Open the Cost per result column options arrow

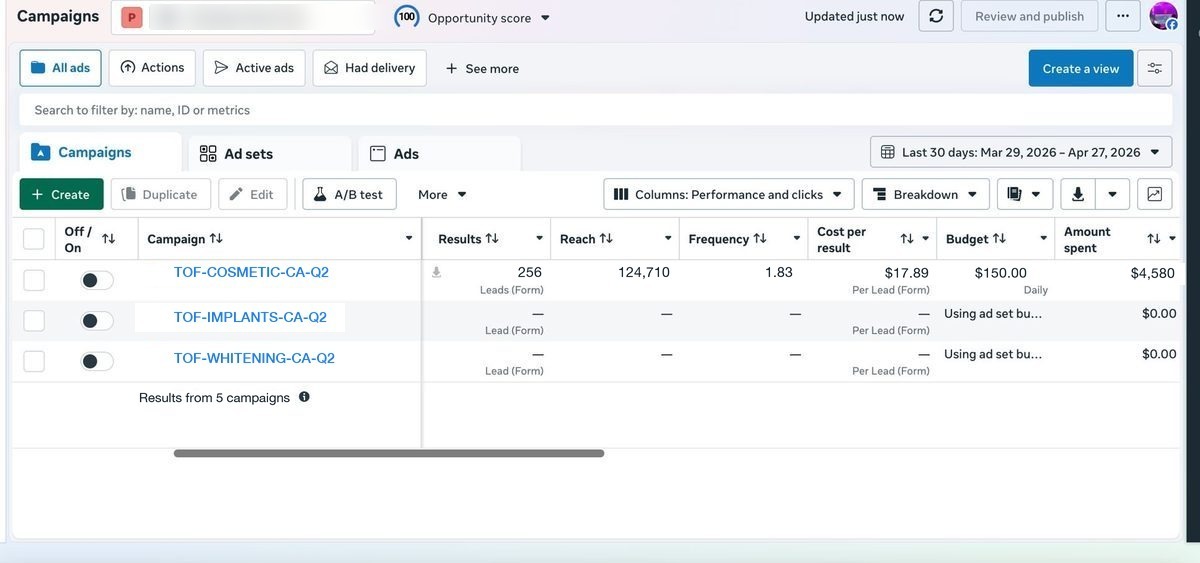pyautogui.click(x=925, y=239)
